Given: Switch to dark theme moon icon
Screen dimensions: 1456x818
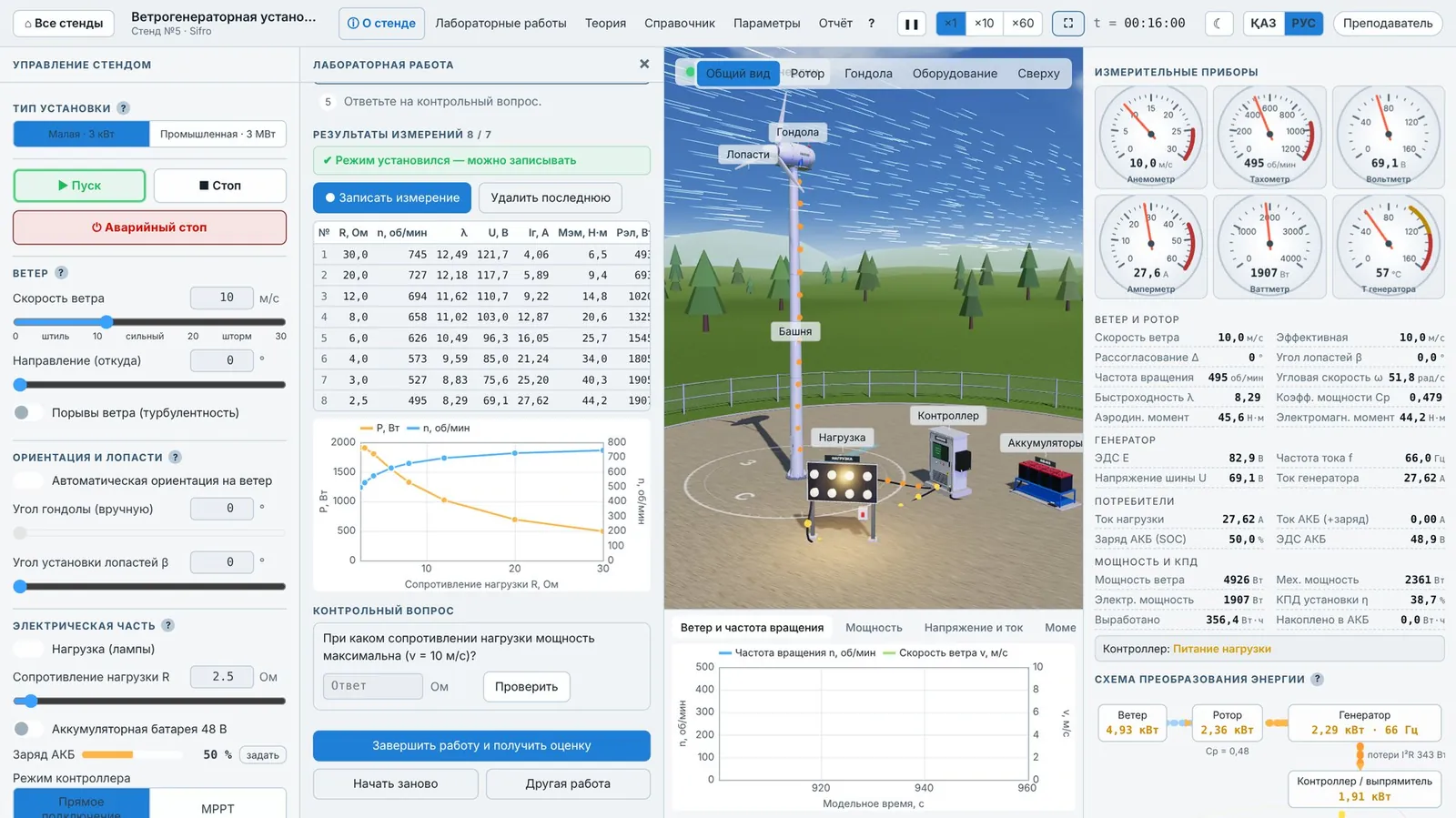Looking at the screenshot, I should click(1218, 24).
